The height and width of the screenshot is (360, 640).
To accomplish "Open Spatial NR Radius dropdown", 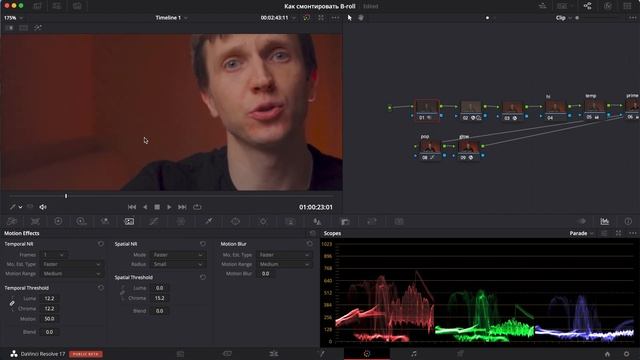I will tap(178, 264).
